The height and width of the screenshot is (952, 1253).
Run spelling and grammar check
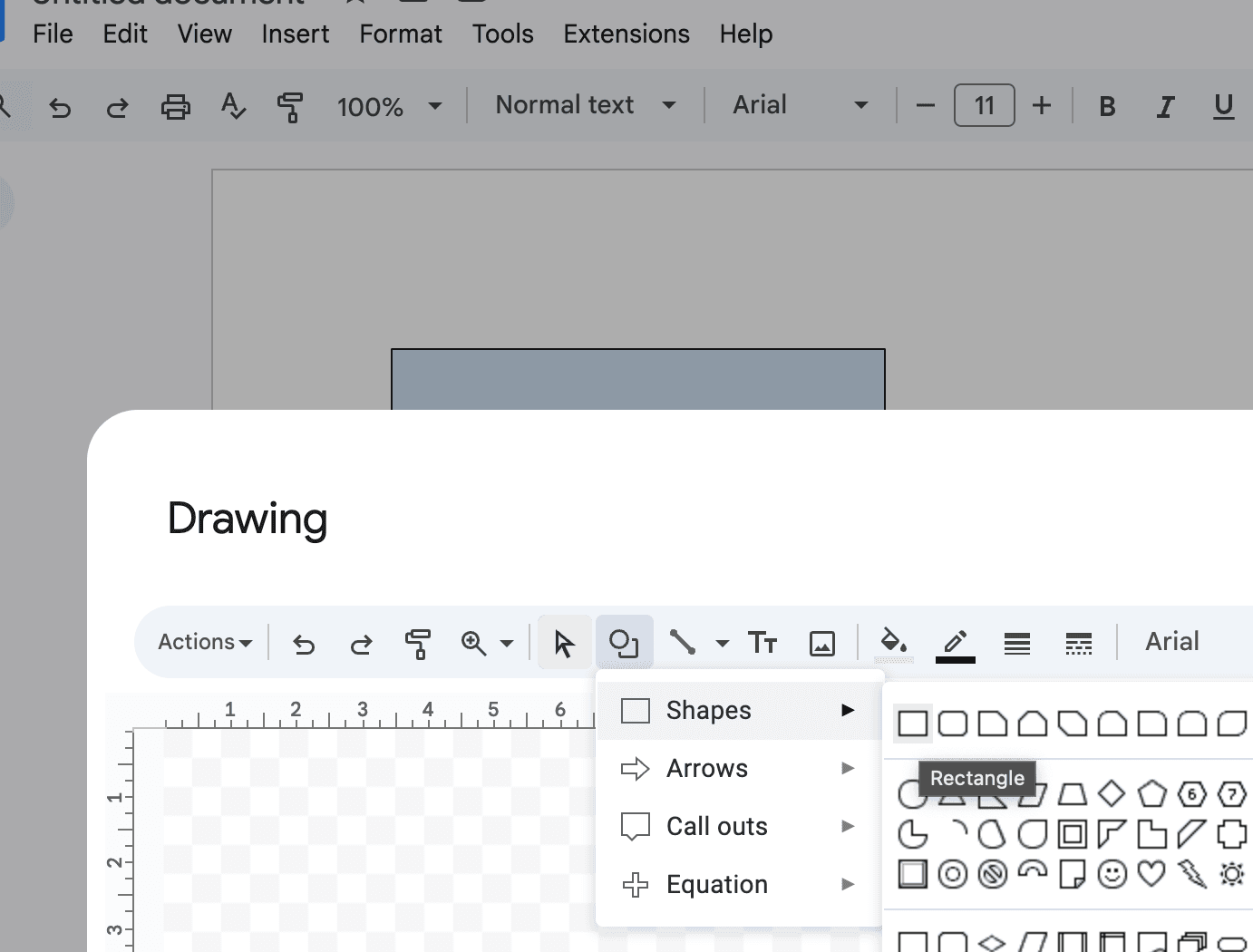point(233,106)
